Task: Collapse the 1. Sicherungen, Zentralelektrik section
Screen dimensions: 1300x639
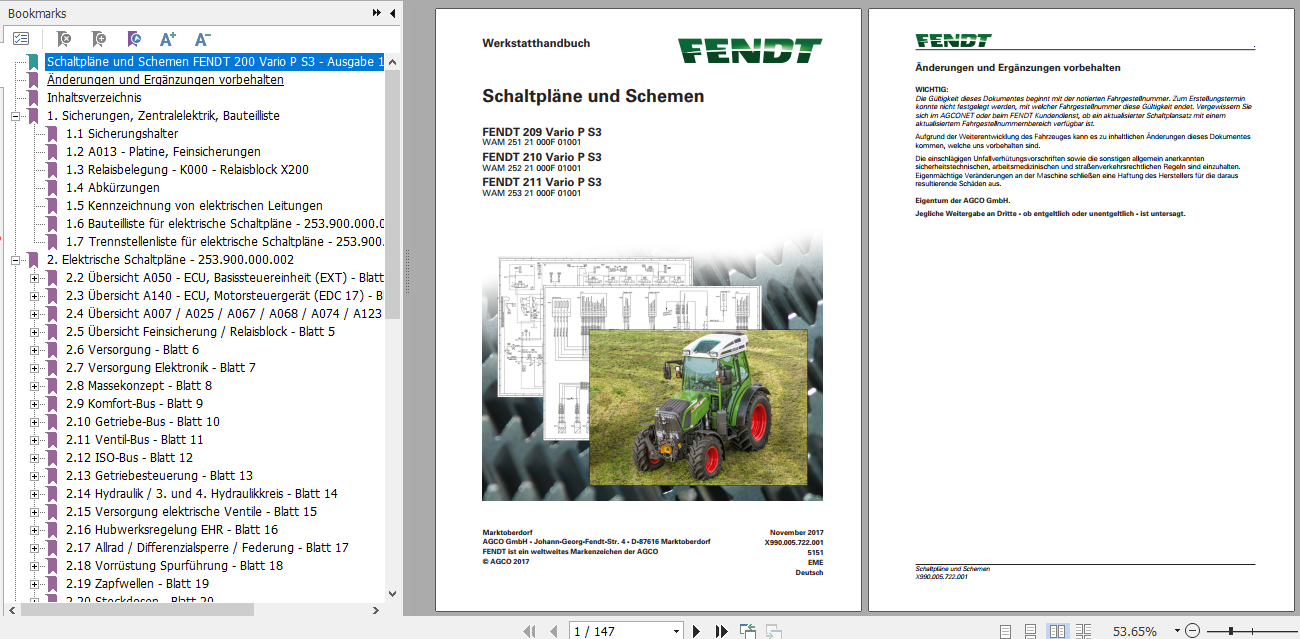Action: tap(15, 116)
